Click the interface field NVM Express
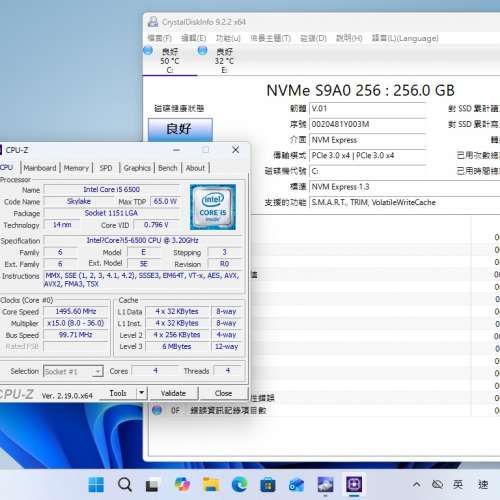The image size is (500, 500). click(367, 140)
